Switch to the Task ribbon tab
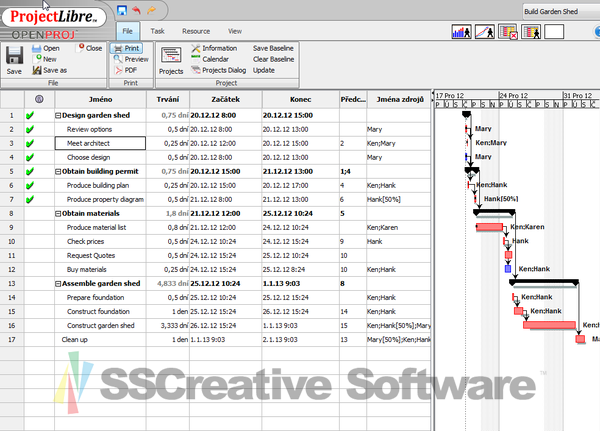This screenshot has height=431, width=600. pos(158,32)
